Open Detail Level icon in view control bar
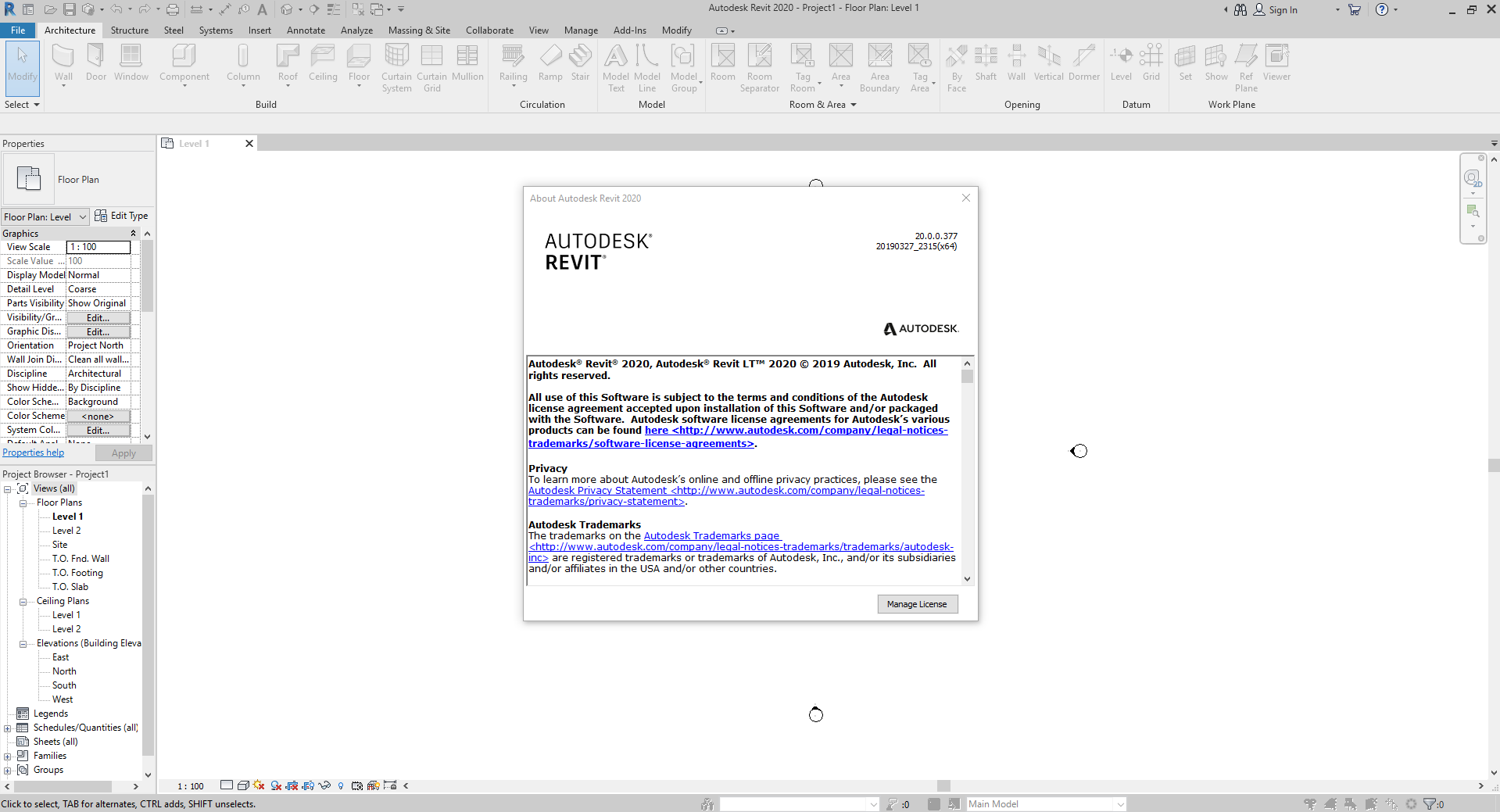The height and width of the screenshot is (812, 1500). (227, 785)
